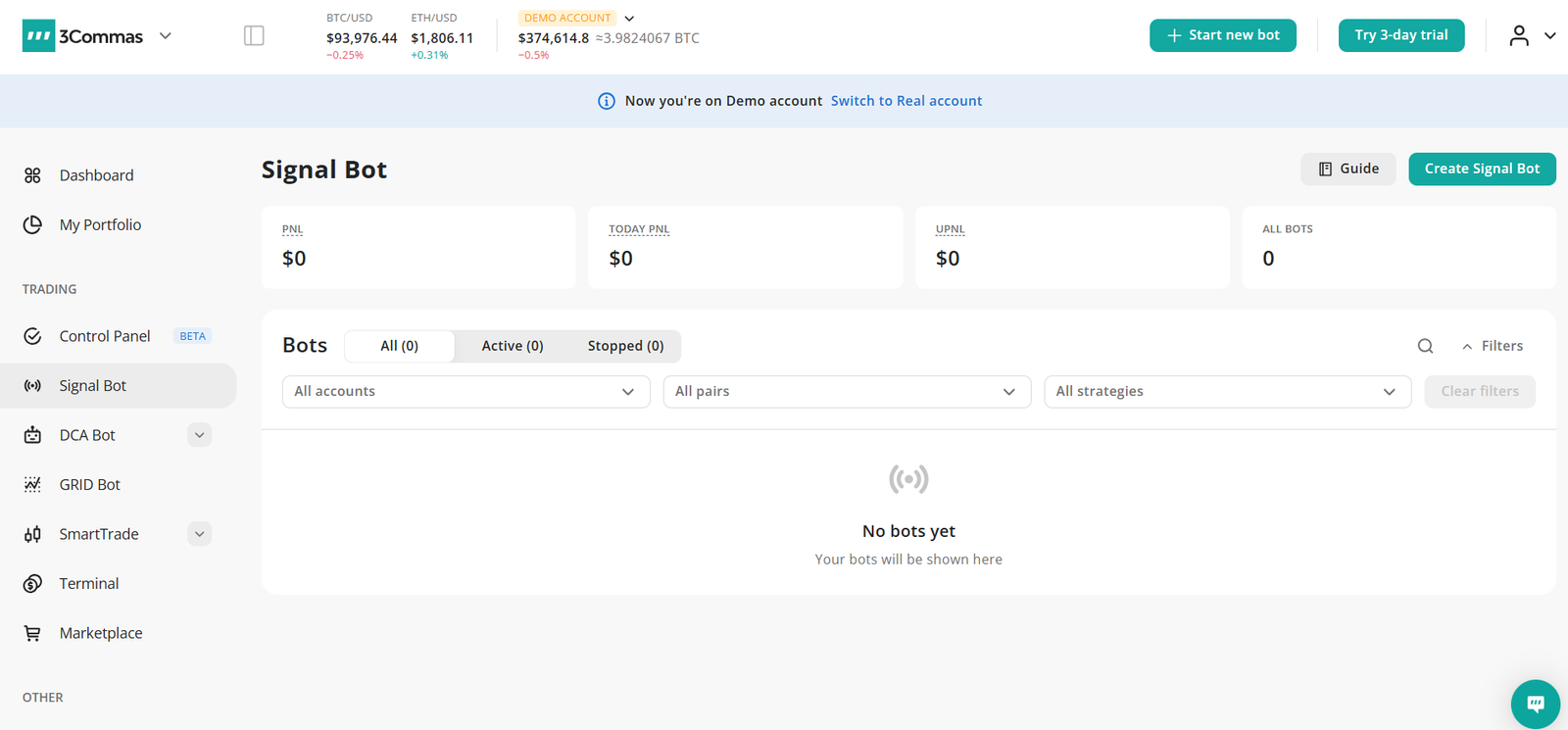1568x730 pixels.
Task: Open the All accounts dropdown
Action: click(465, 391)
